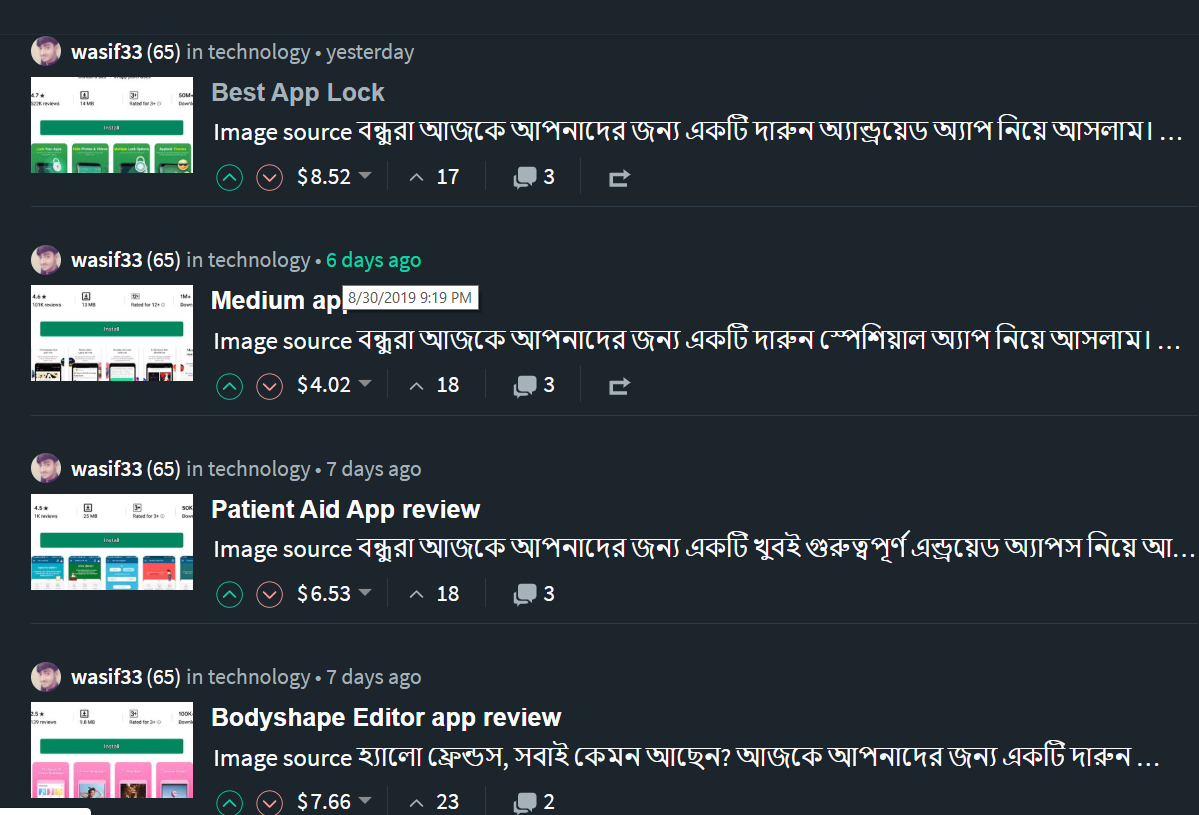Expand payout details for $4.02
1199x815 pixels.
click(365, 385)
